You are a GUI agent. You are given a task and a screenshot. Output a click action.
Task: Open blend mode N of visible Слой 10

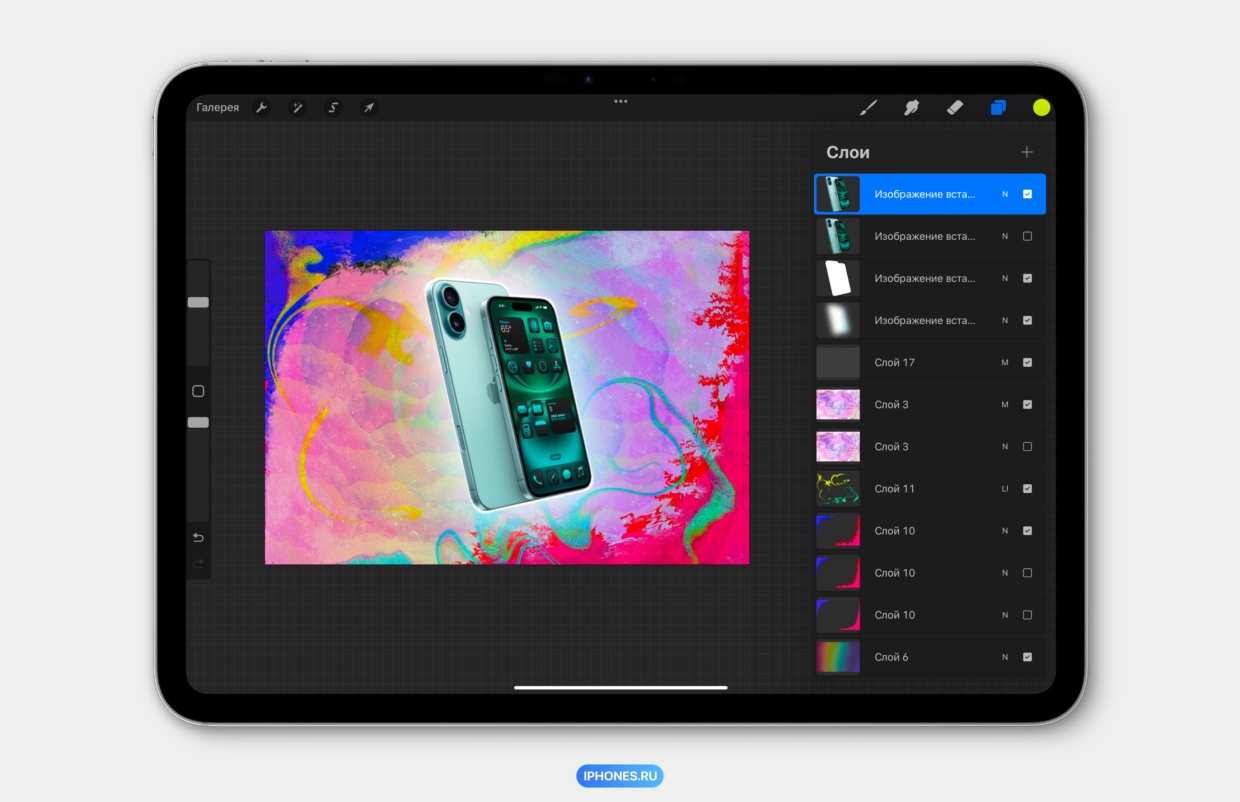pyautogui.click(x=1005, y=530)
